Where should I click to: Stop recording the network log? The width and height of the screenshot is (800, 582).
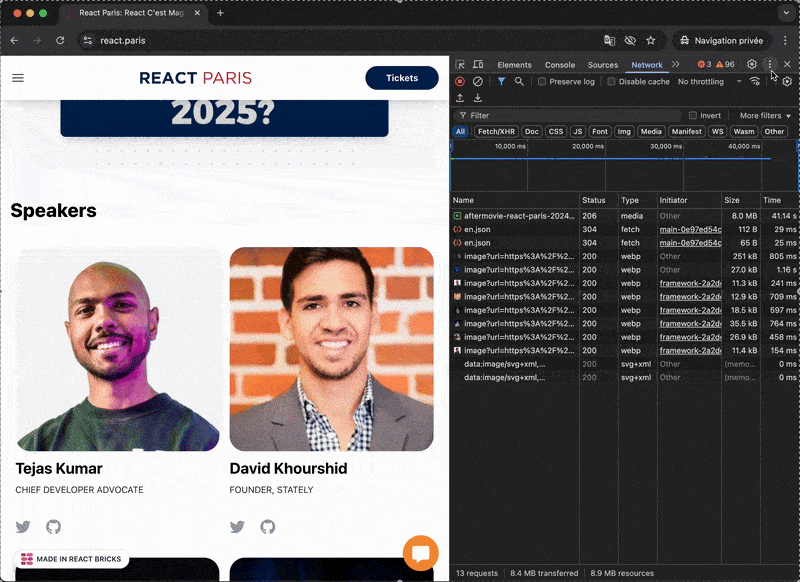(460, 82)
